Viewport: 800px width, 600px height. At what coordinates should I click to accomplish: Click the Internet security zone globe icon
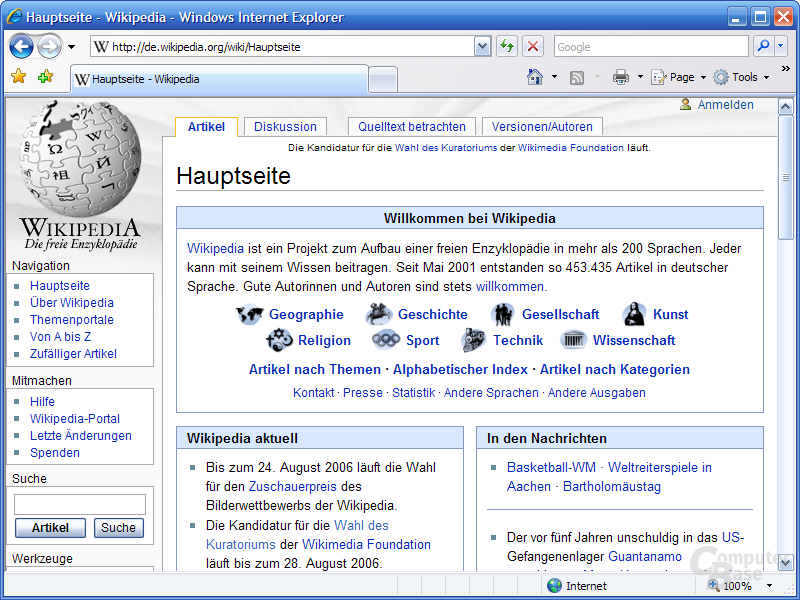point(554,586)
